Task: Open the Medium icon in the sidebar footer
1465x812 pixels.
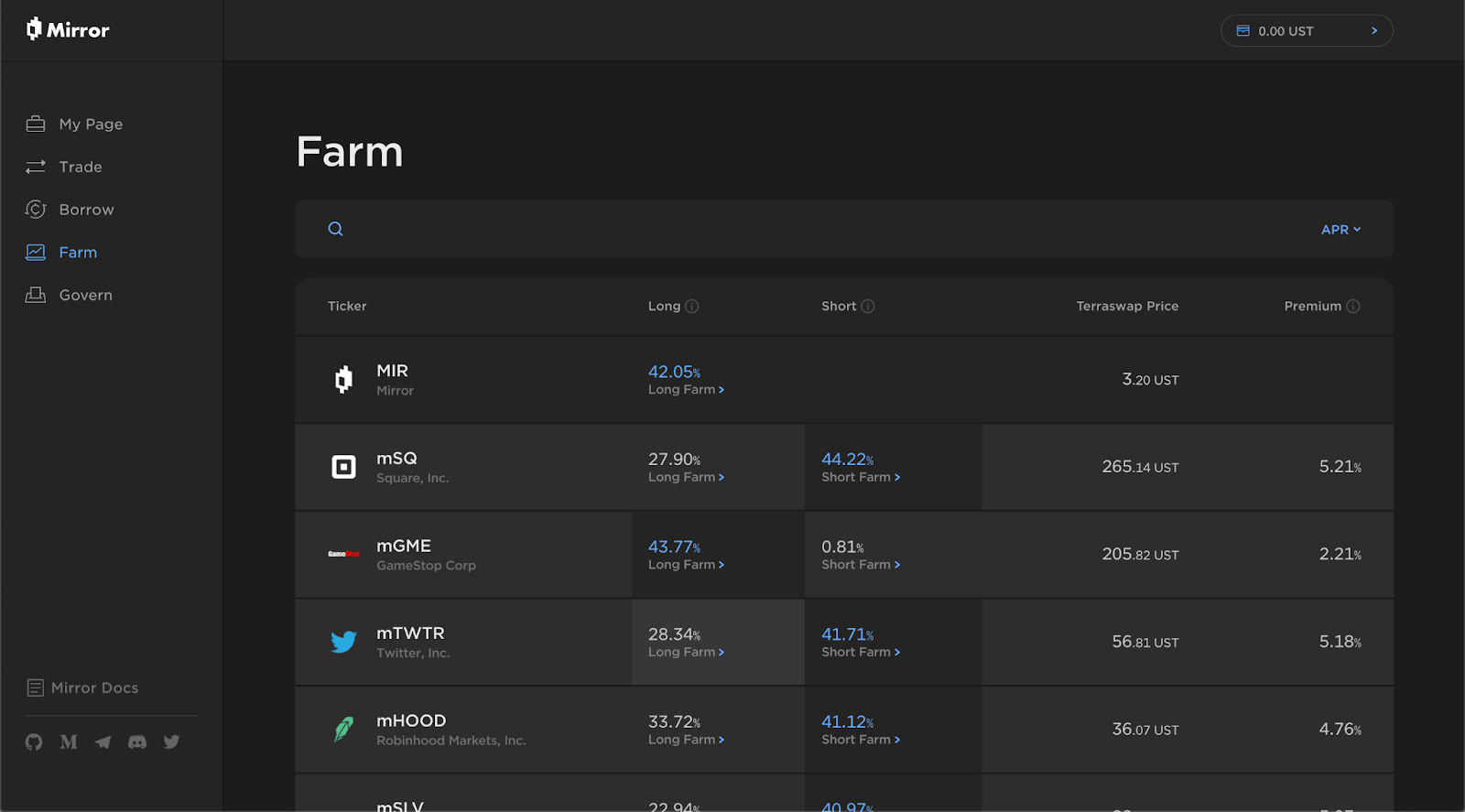Action: coord(69,742)
